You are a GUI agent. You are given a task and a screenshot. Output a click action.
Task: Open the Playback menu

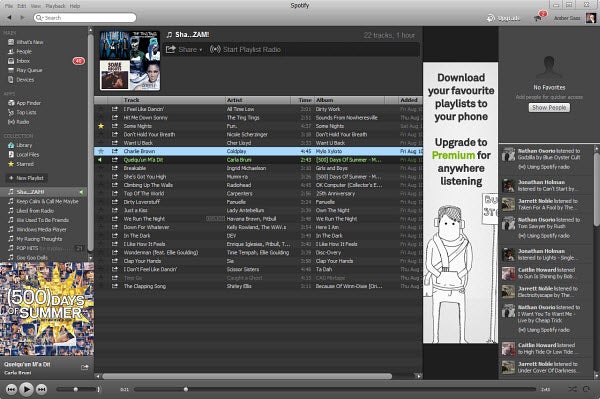coord(55,6)
